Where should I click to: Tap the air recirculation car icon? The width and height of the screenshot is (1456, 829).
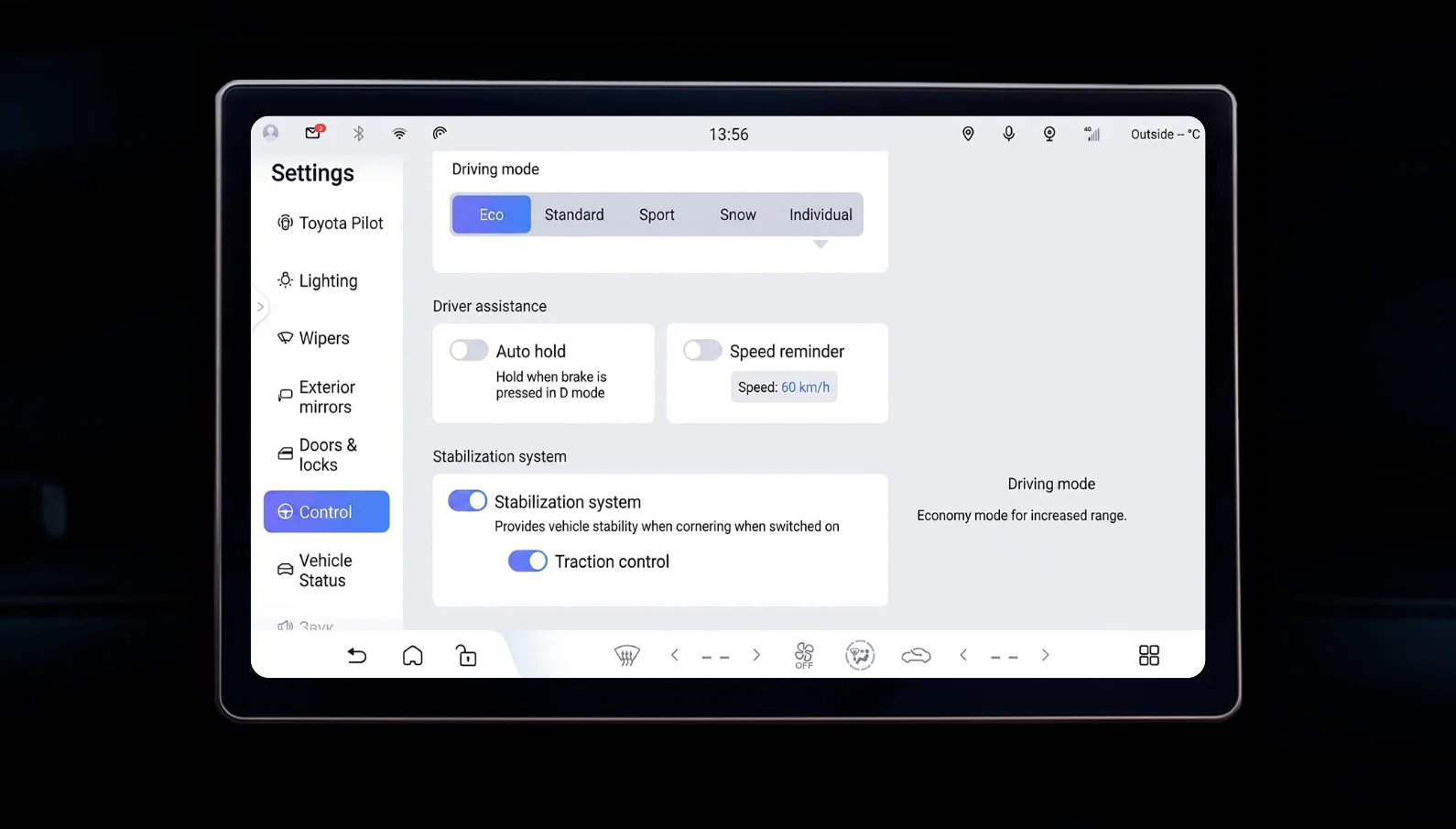(916, 655)
